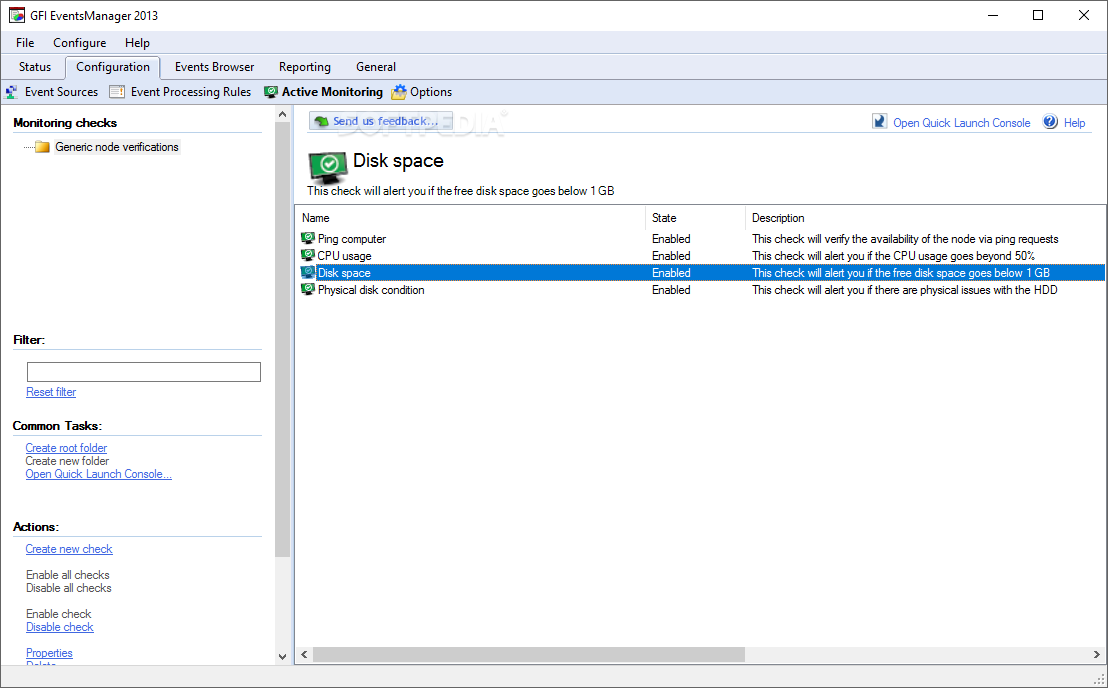Click Enabled state of Physical disk condition

coord(671,290)
